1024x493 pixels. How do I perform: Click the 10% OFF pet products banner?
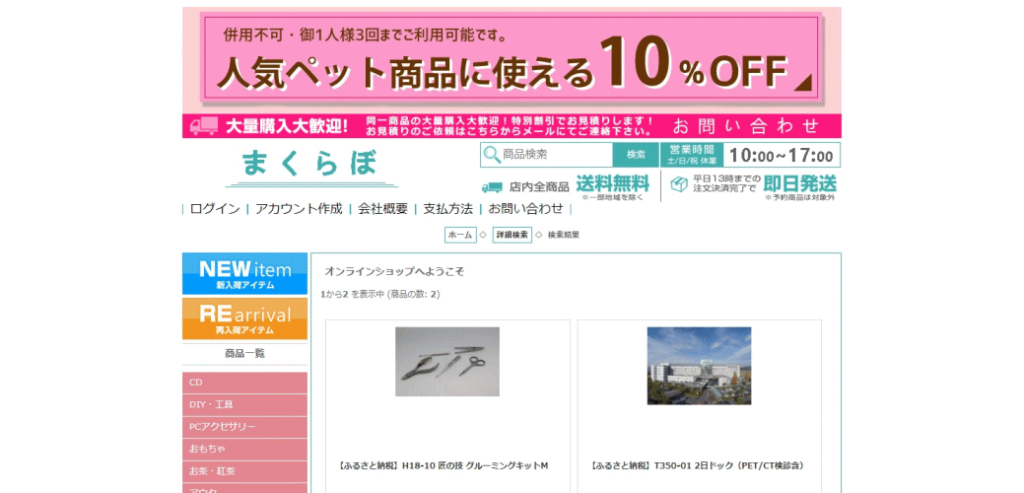[x=511, y=59]
